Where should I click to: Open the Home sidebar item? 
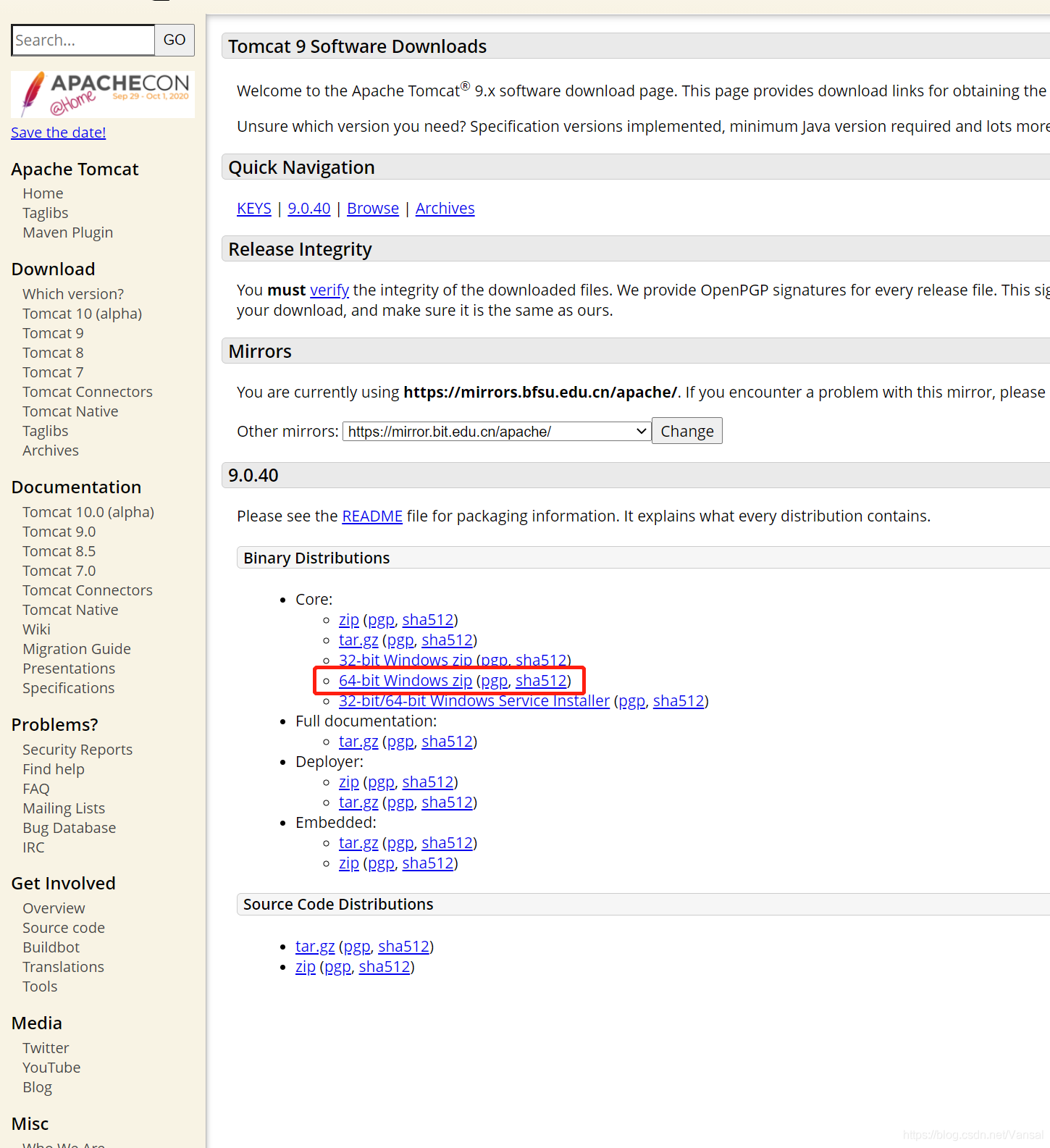(x=43, y=193)
